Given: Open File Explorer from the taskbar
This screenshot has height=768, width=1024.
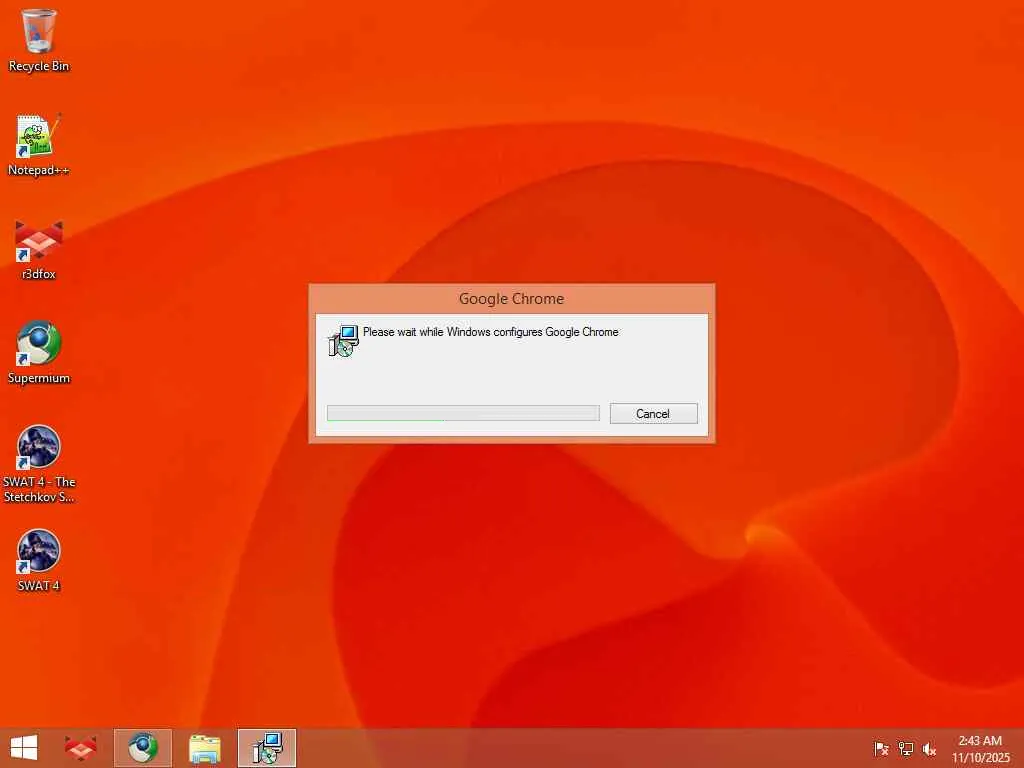Looking at the screenshot, I should [x=204, y=748].
